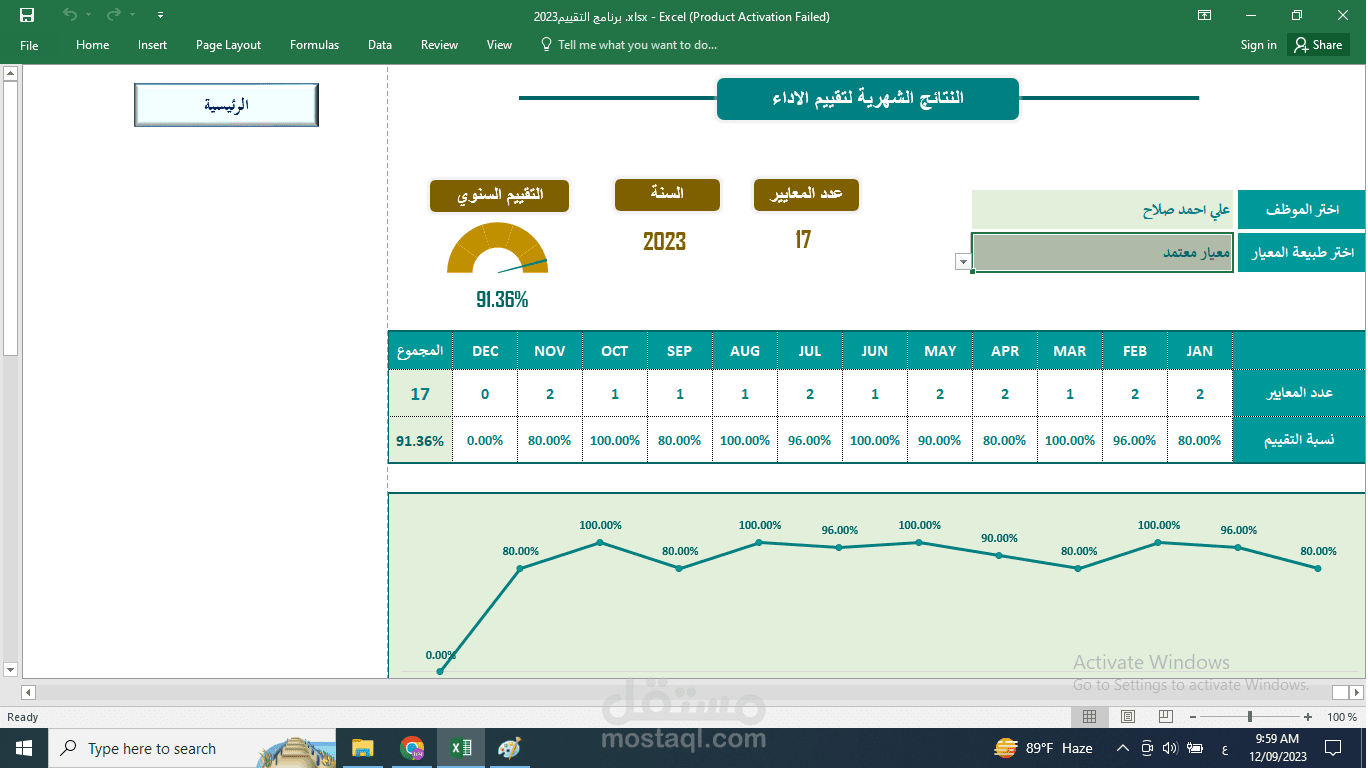Open the Page Layout tab
This screenshot has width=1368, height=768.
coord(228,45)
